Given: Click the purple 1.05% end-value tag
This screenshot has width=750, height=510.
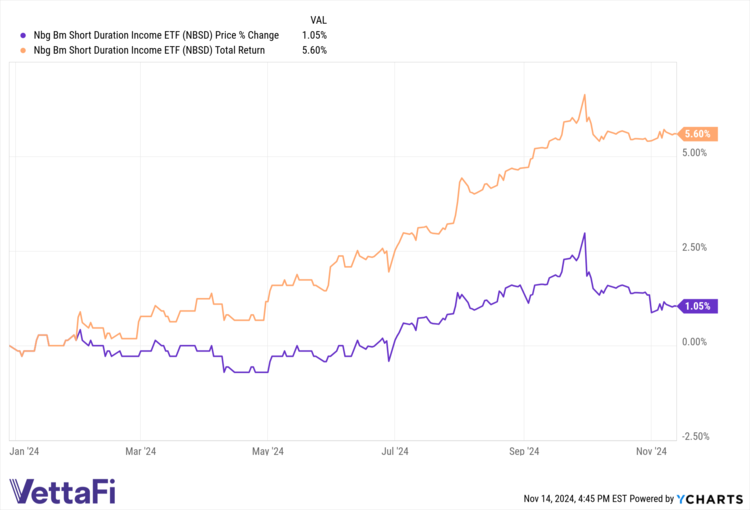Looking at the screenshot, I should [x=696, y=306].
